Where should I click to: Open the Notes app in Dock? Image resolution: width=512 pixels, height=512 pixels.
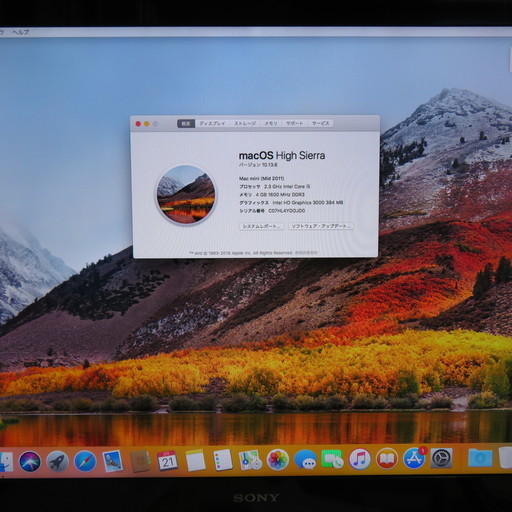point(195,460)
